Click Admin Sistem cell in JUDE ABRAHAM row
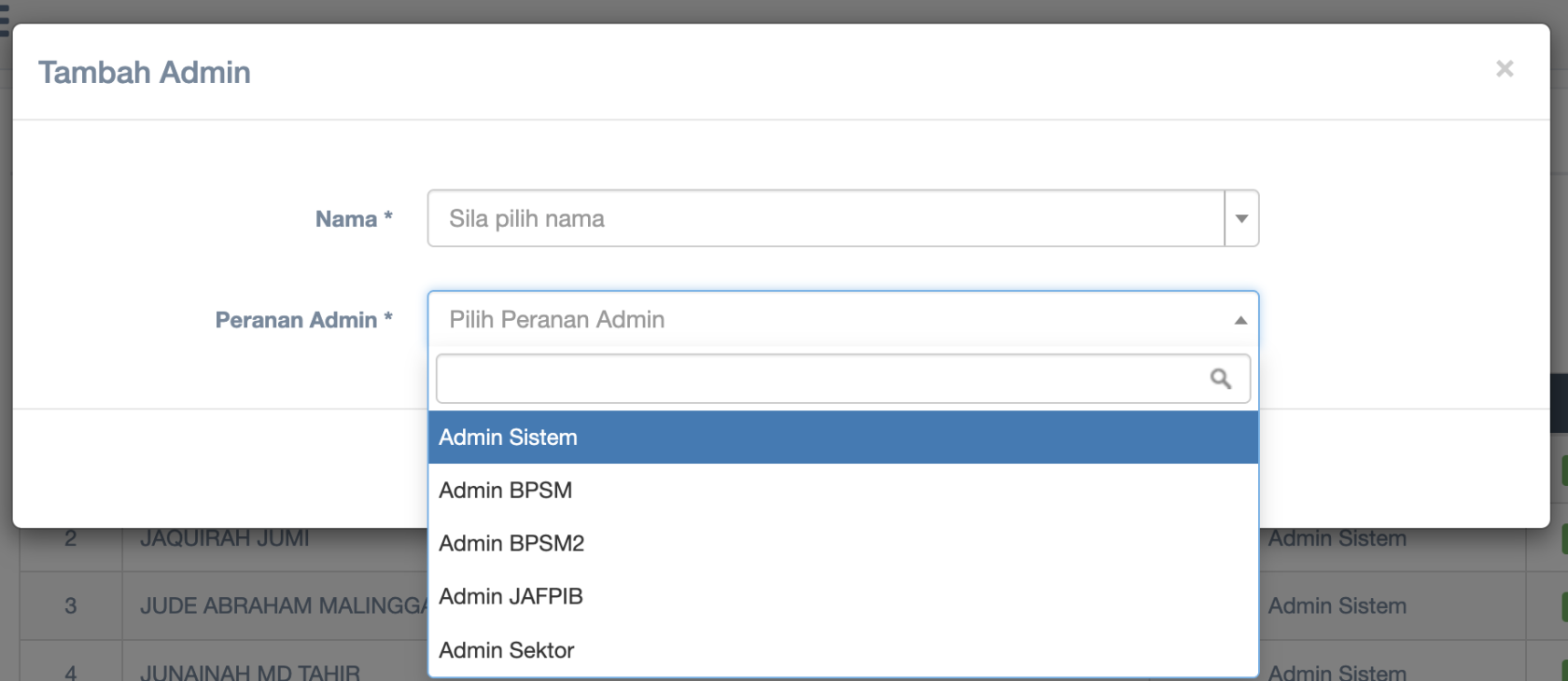The image size is (1568, 681). (x=1337, y=606)
